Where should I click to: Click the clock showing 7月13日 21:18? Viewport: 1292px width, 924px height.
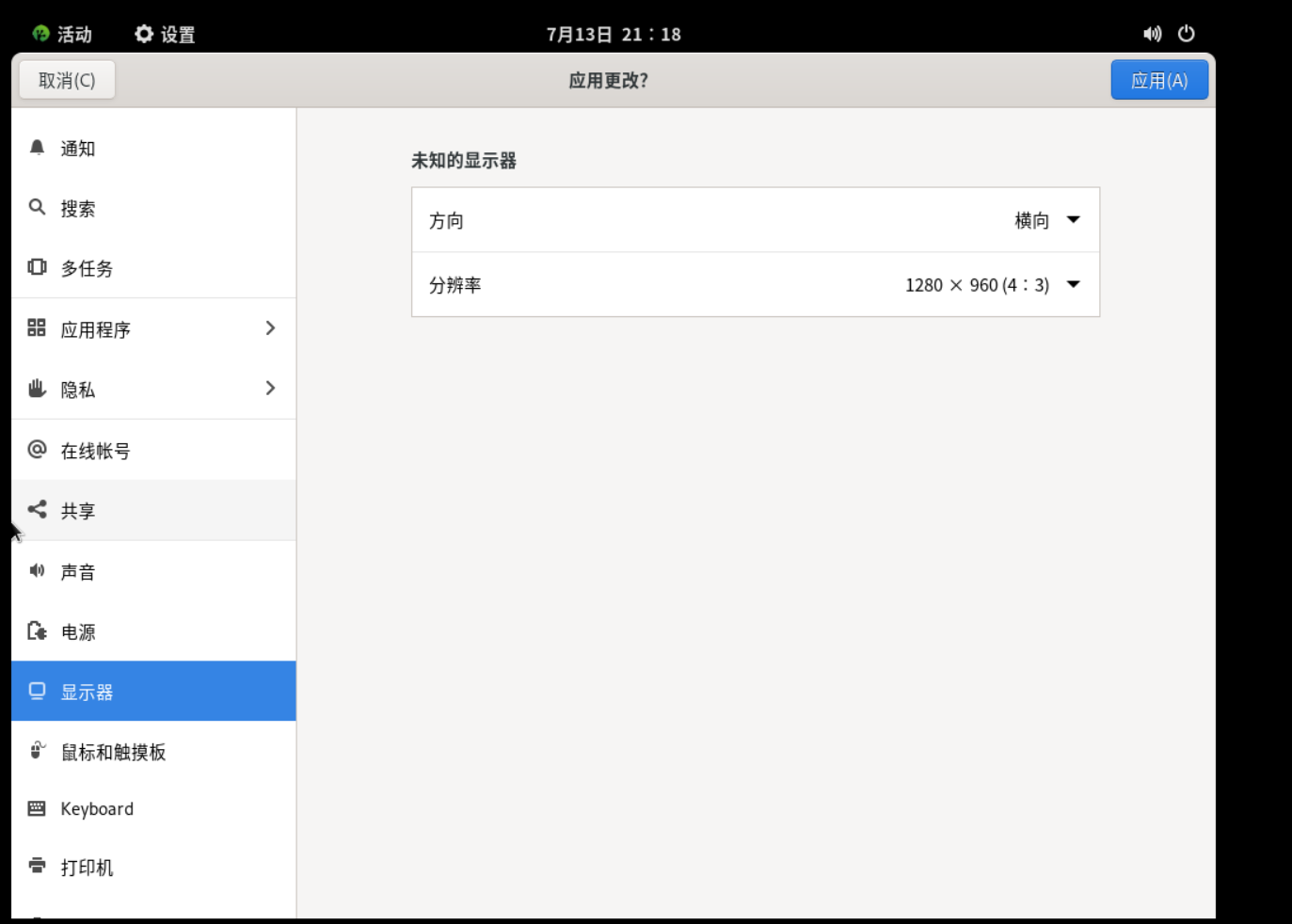click(614, 34)
